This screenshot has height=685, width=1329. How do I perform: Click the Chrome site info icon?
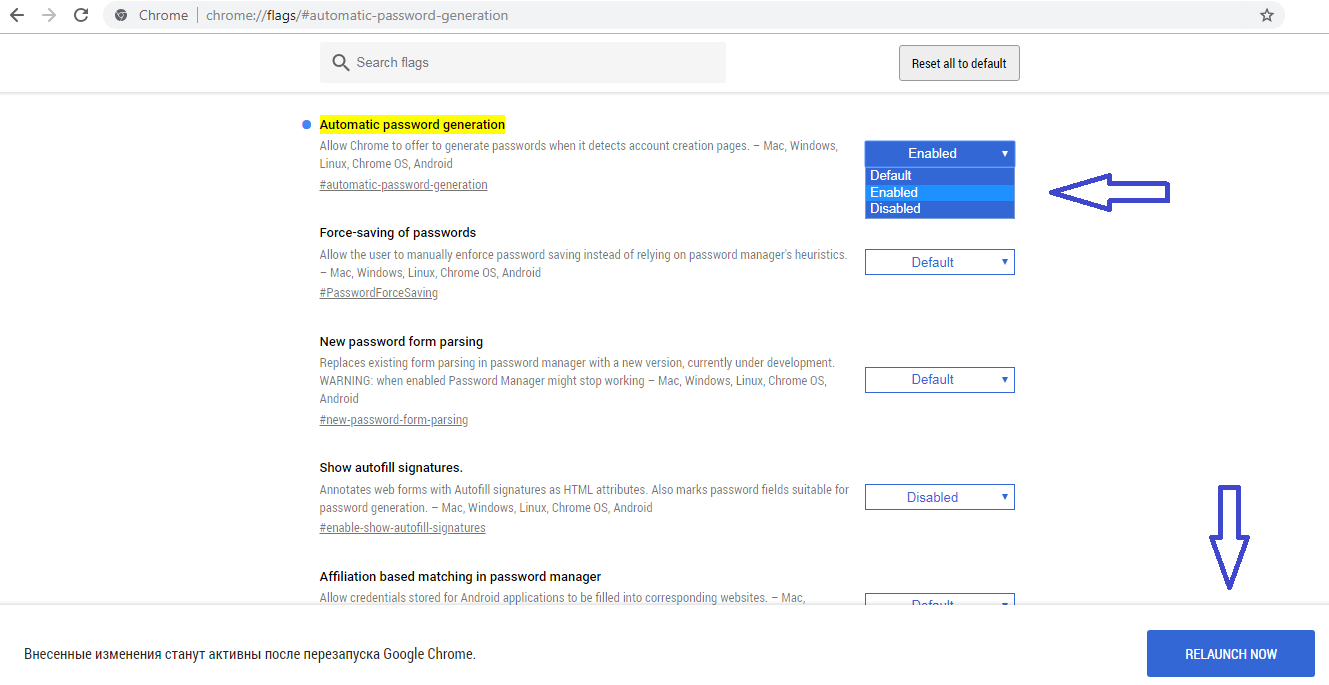coord(121,15)
